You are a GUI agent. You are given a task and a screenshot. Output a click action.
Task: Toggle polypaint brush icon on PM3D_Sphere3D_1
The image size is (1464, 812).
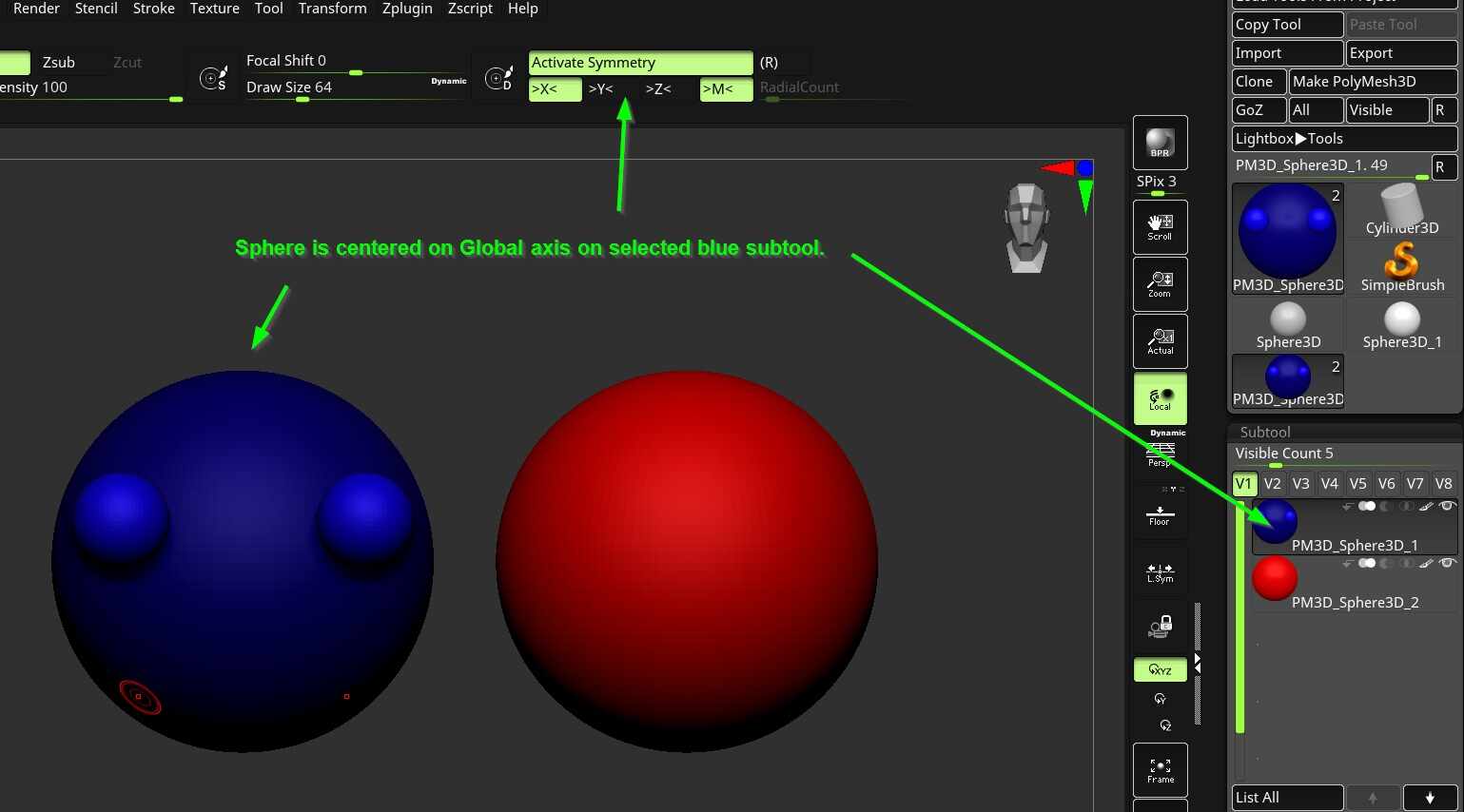point(1426,506)
